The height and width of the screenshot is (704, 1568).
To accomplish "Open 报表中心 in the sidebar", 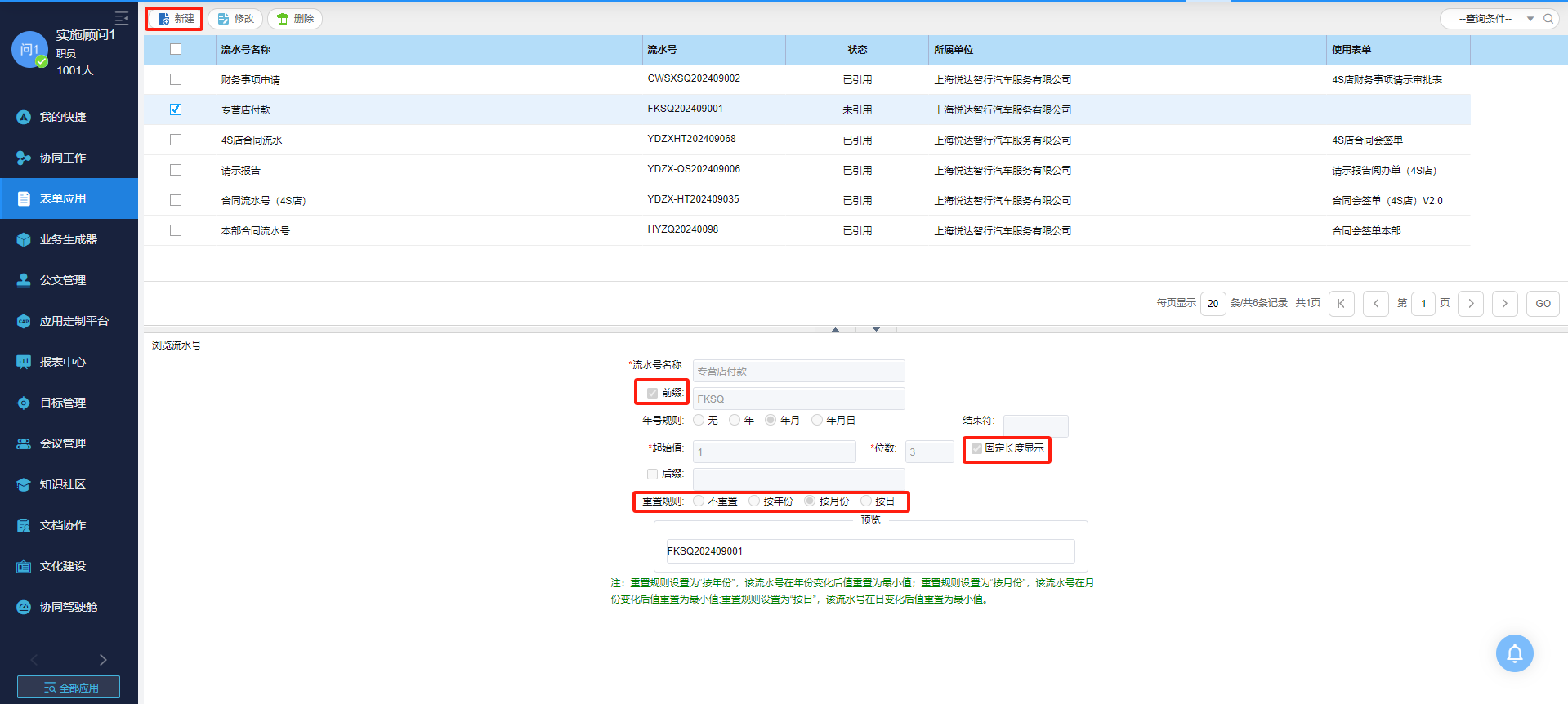I will 63,362.
